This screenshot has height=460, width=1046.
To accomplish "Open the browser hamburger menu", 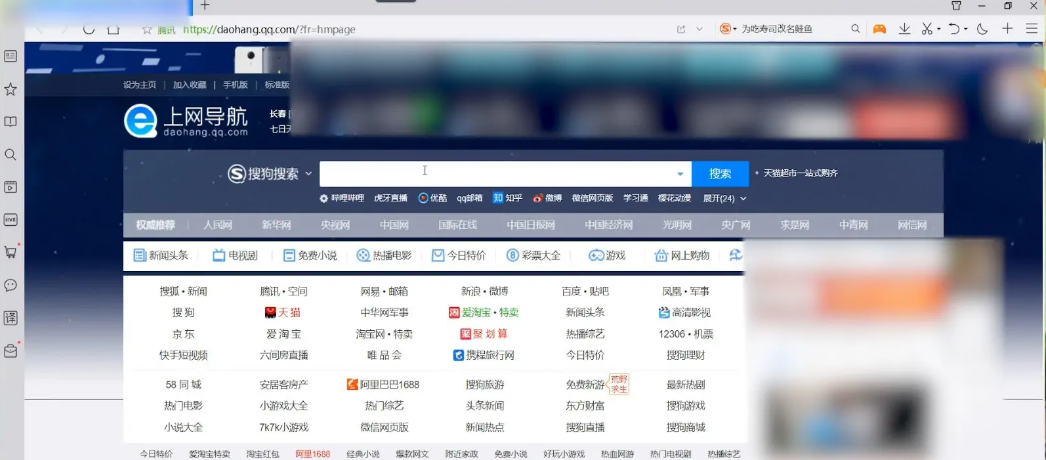I will click(x=1032, y=29).
